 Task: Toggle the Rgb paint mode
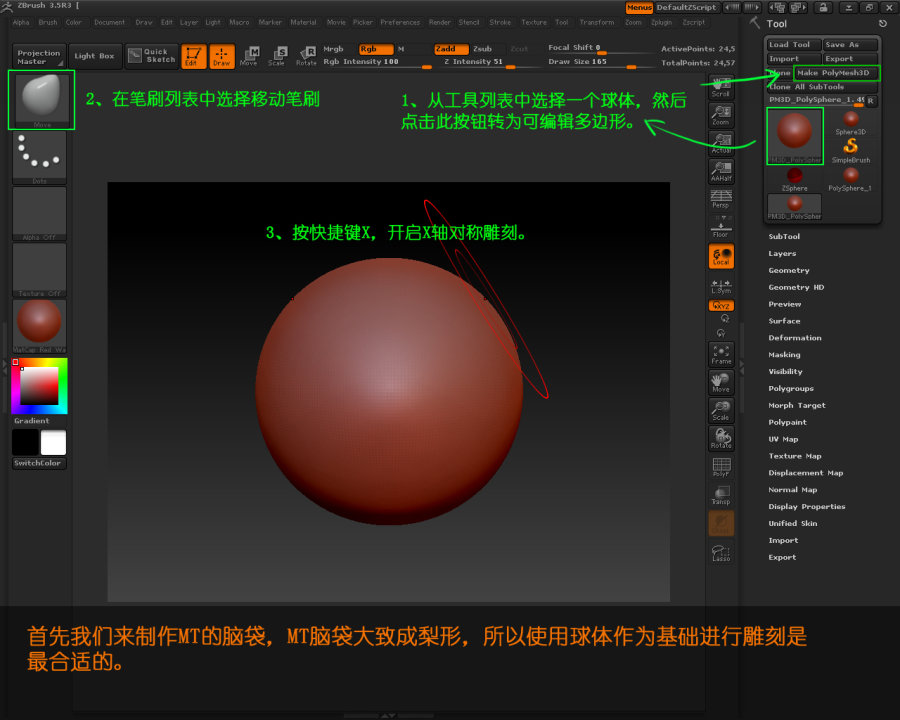click(376, 49)
